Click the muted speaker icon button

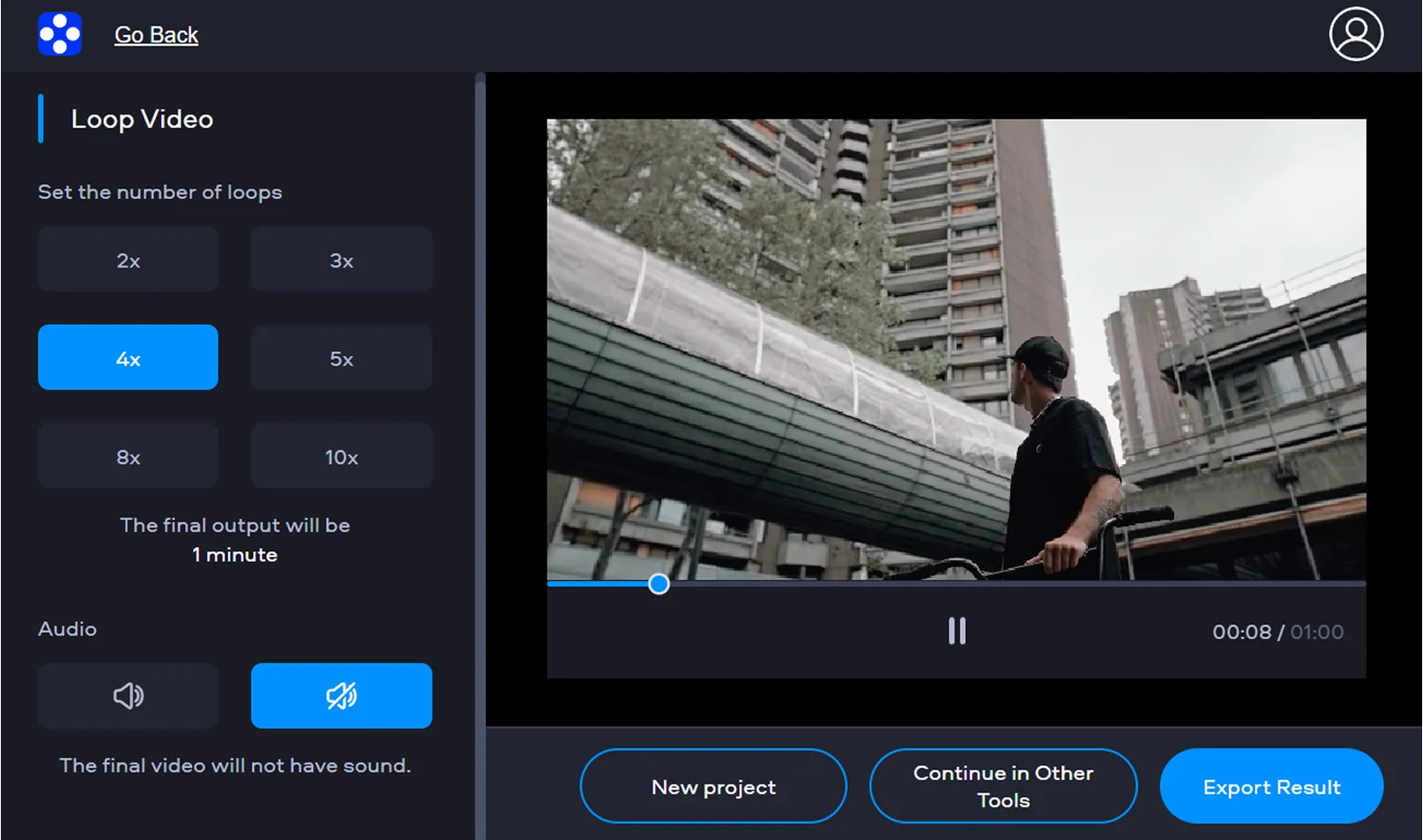[x=341, y=696]
